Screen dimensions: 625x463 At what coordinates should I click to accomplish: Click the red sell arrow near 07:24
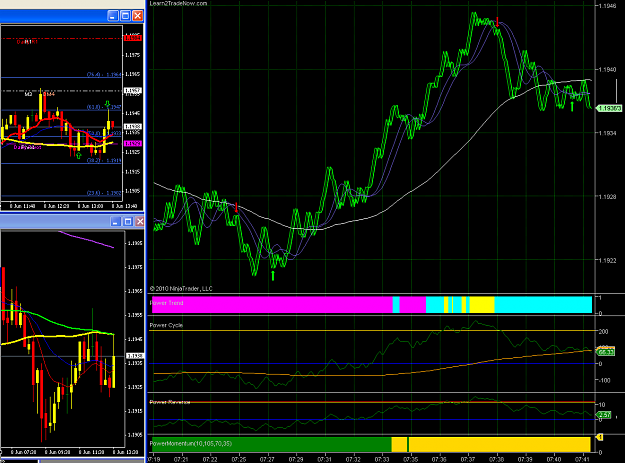[x=236, y=207]
